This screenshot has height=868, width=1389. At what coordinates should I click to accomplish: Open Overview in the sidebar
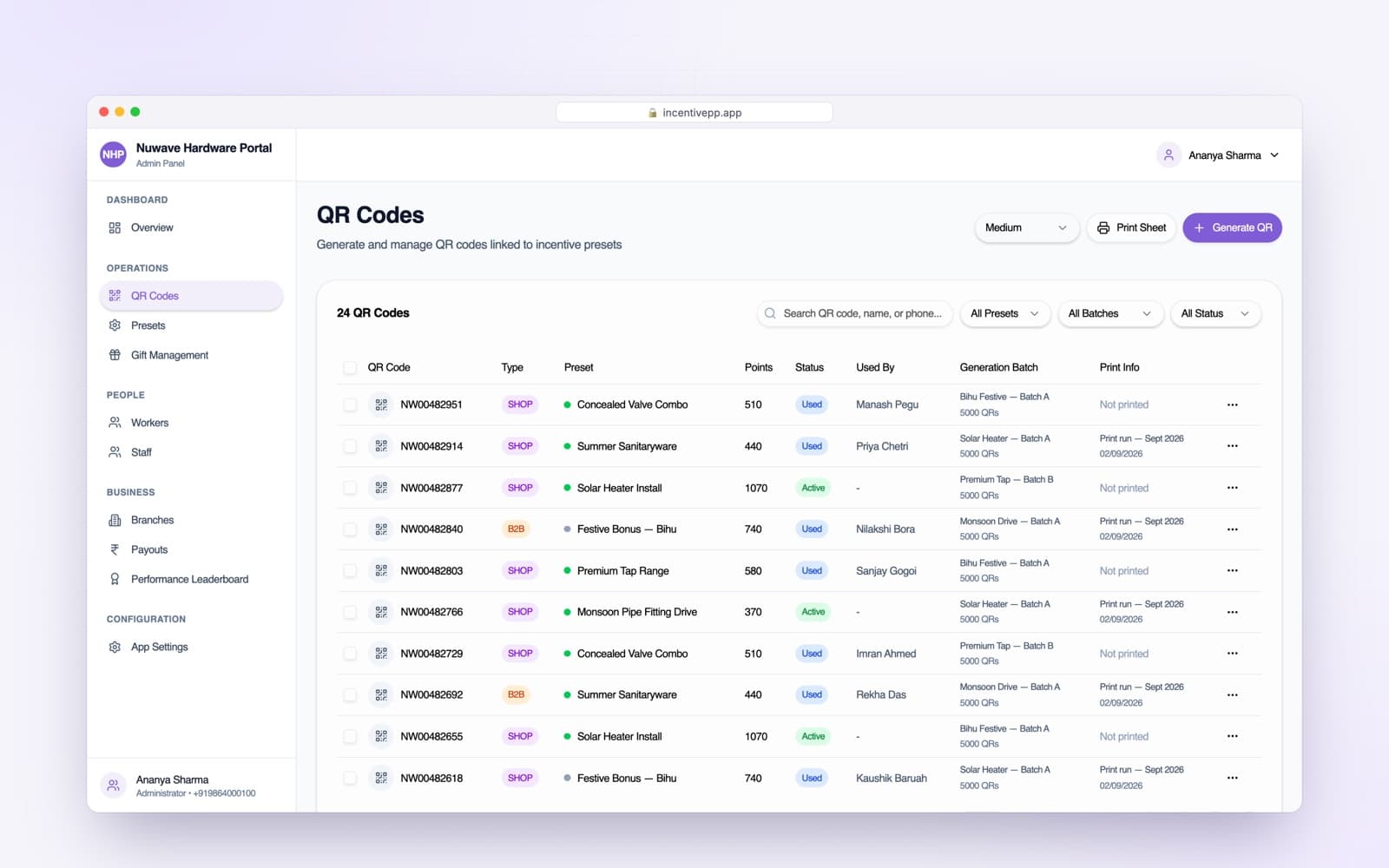pyautogui.click(x=191, y=227)
